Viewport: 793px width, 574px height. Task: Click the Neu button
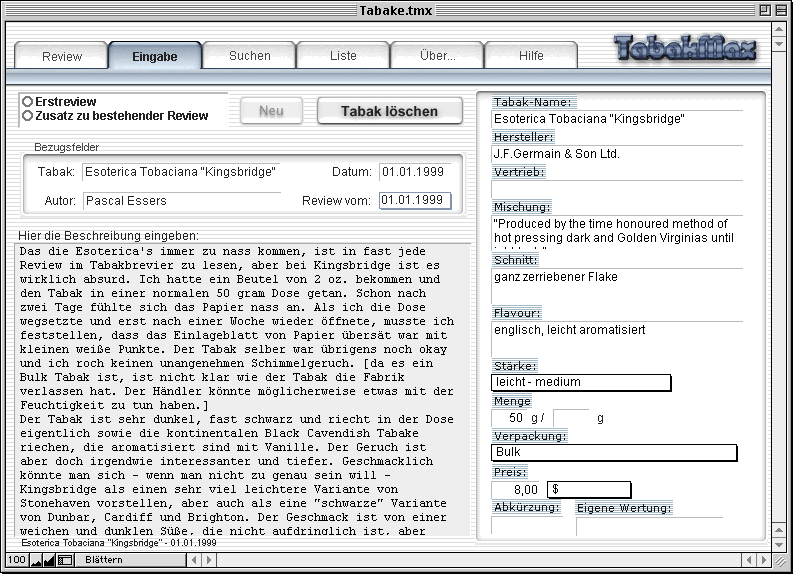tap(271, 111)
